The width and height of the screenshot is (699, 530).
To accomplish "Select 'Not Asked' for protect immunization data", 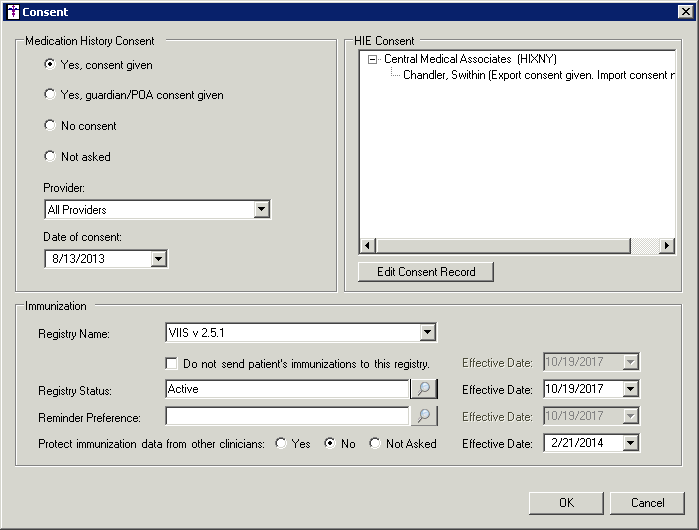I will tap(375, 443).
